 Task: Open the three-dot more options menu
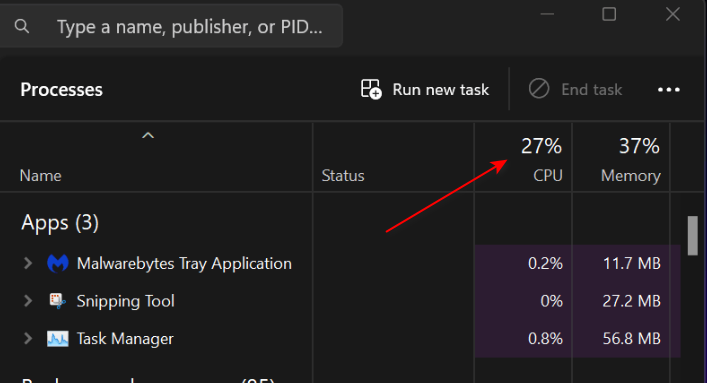pos(669,90)
